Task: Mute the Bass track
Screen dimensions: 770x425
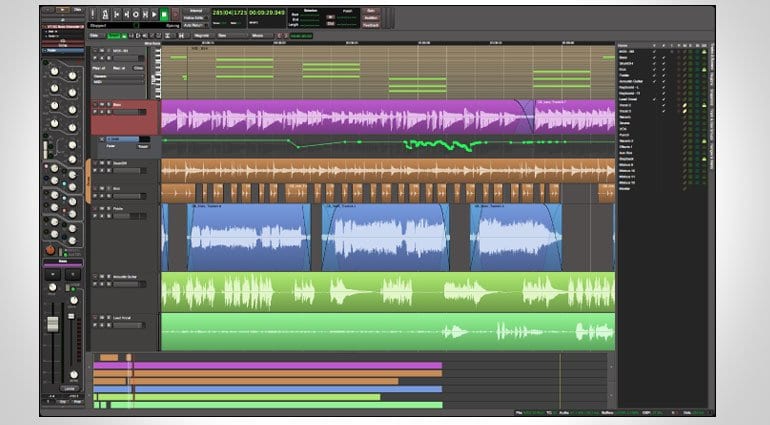Action: 102,104
